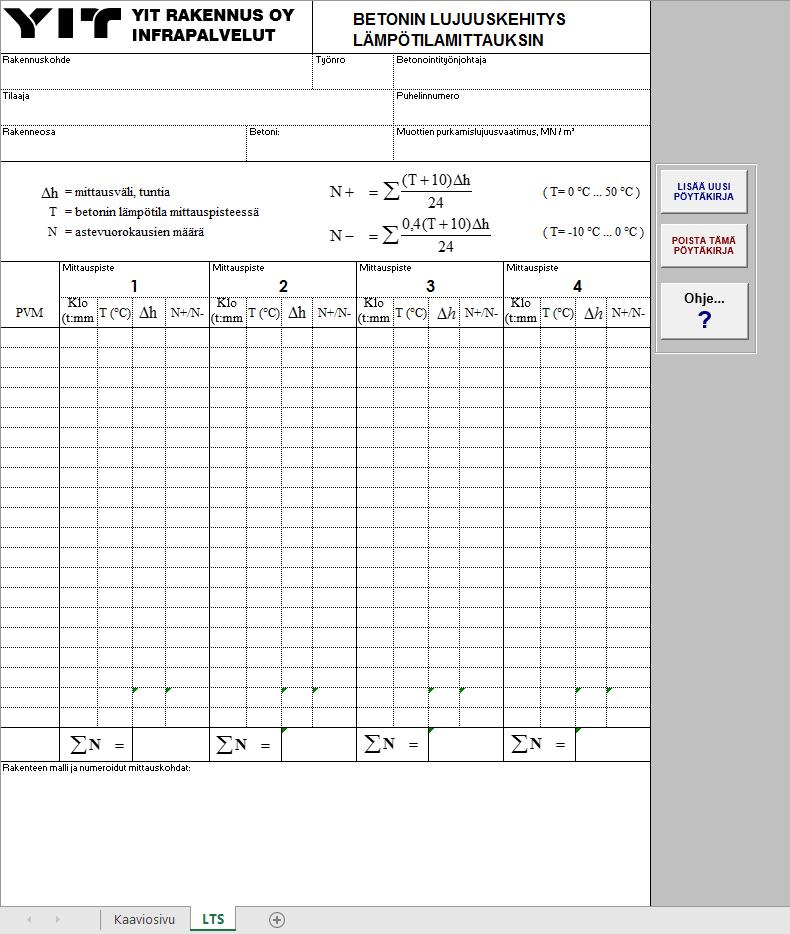The image size is (790, 934).
Task: Open the Ohje... help button
Action: [704, 310]
